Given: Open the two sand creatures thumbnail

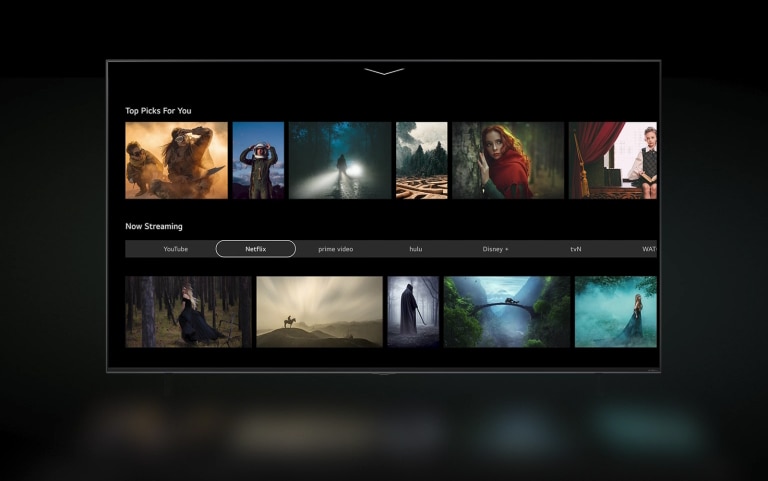Looking at the screenshot, I should (176, 160).
